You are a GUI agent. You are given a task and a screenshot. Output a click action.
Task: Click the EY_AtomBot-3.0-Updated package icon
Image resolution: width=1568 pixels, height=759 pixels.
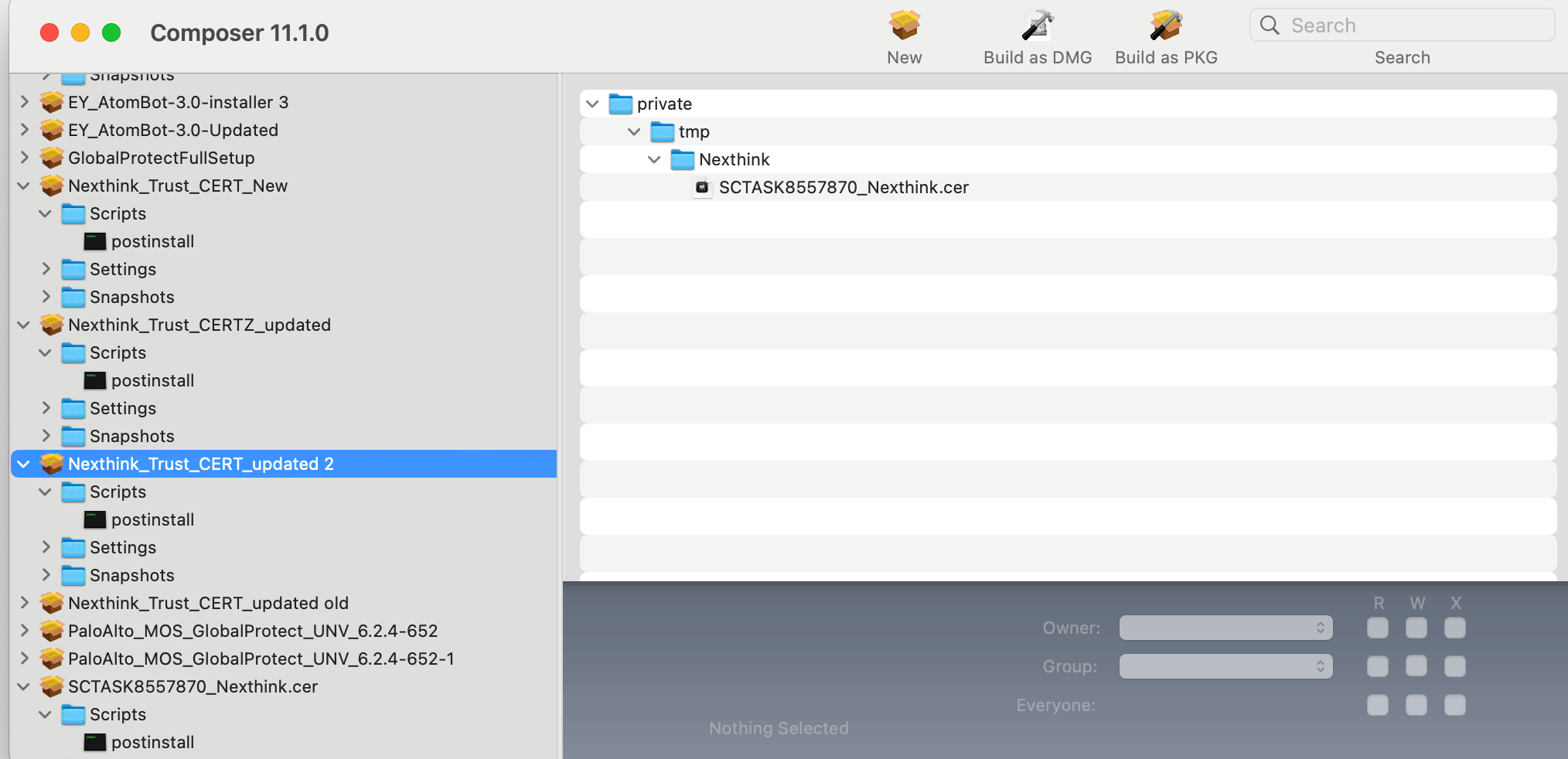click(x=52, y=130)
